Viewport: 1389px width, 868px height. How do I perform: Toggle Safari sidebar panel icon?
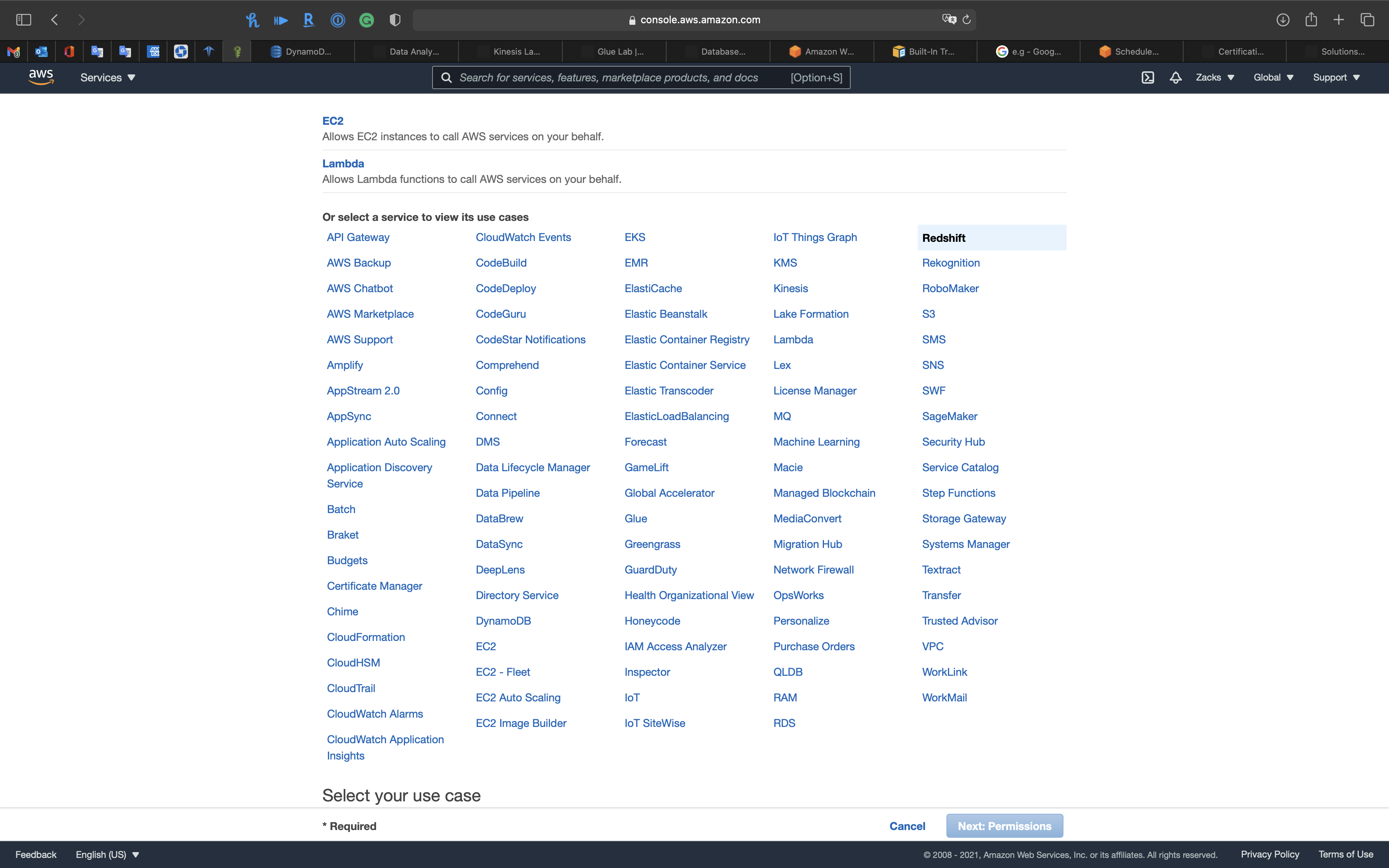click(x=24, y=20)
